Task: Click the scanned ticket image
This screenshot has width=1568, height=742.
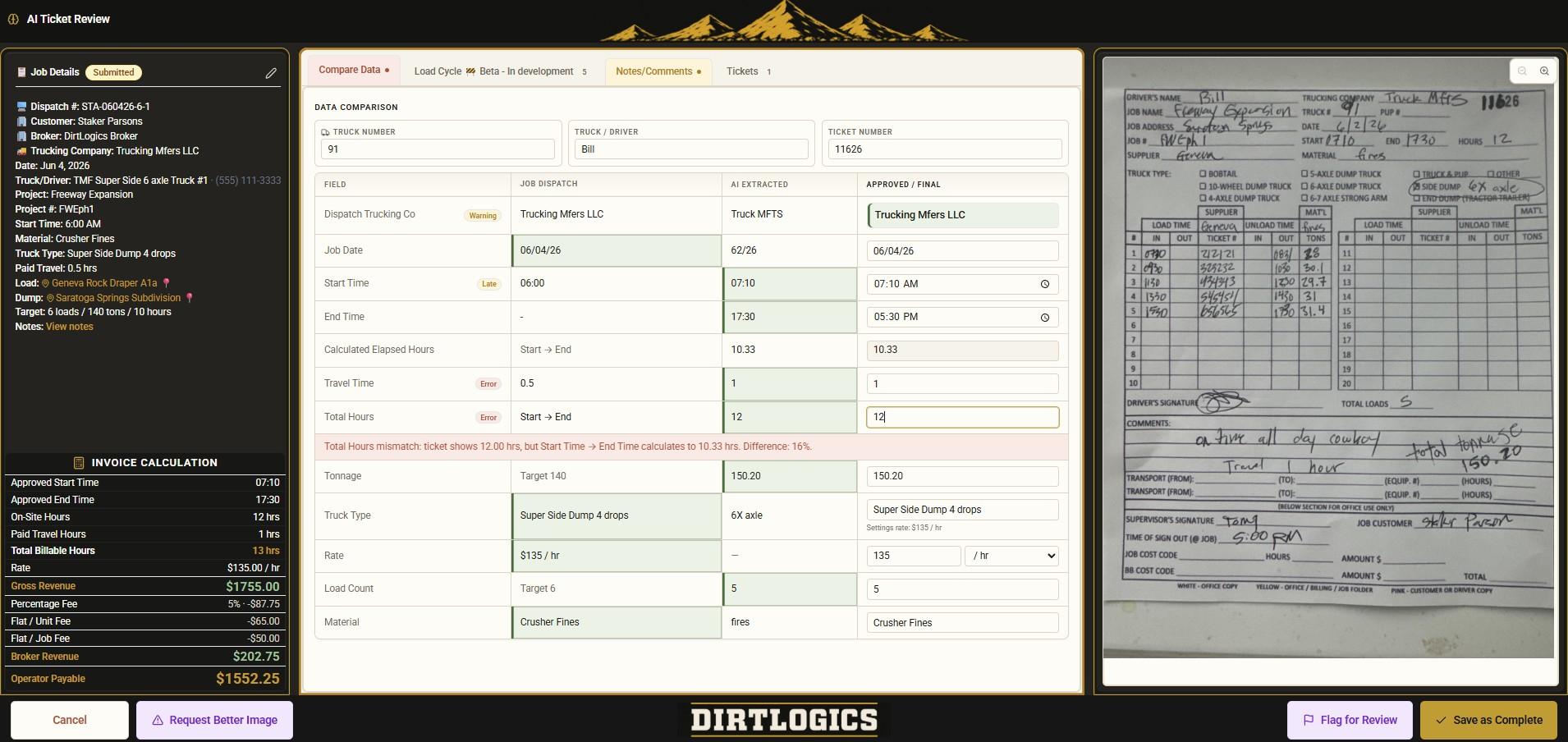Action: point(1328,357)
